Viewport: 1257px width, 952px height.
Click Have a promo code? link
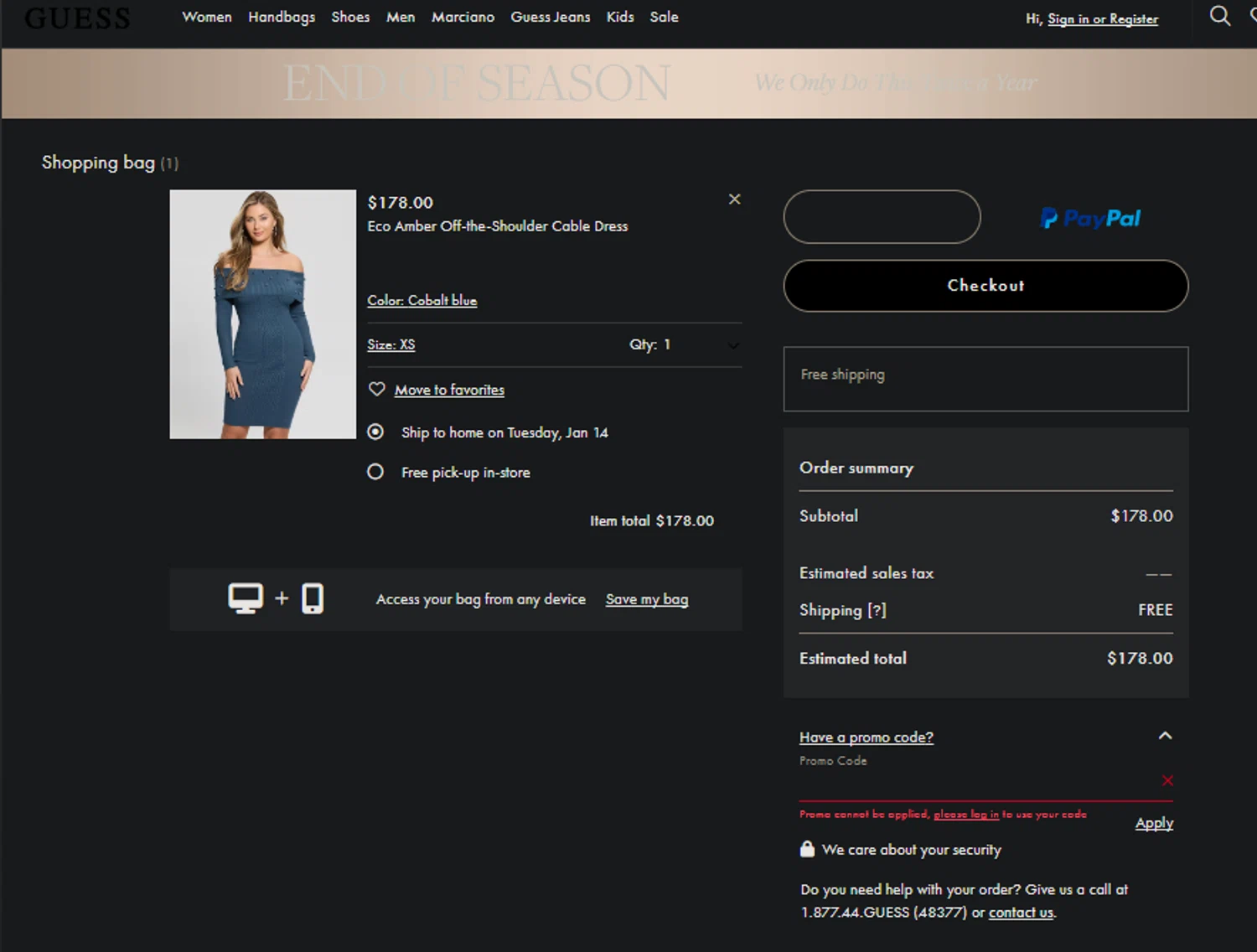tap(866, 737)
